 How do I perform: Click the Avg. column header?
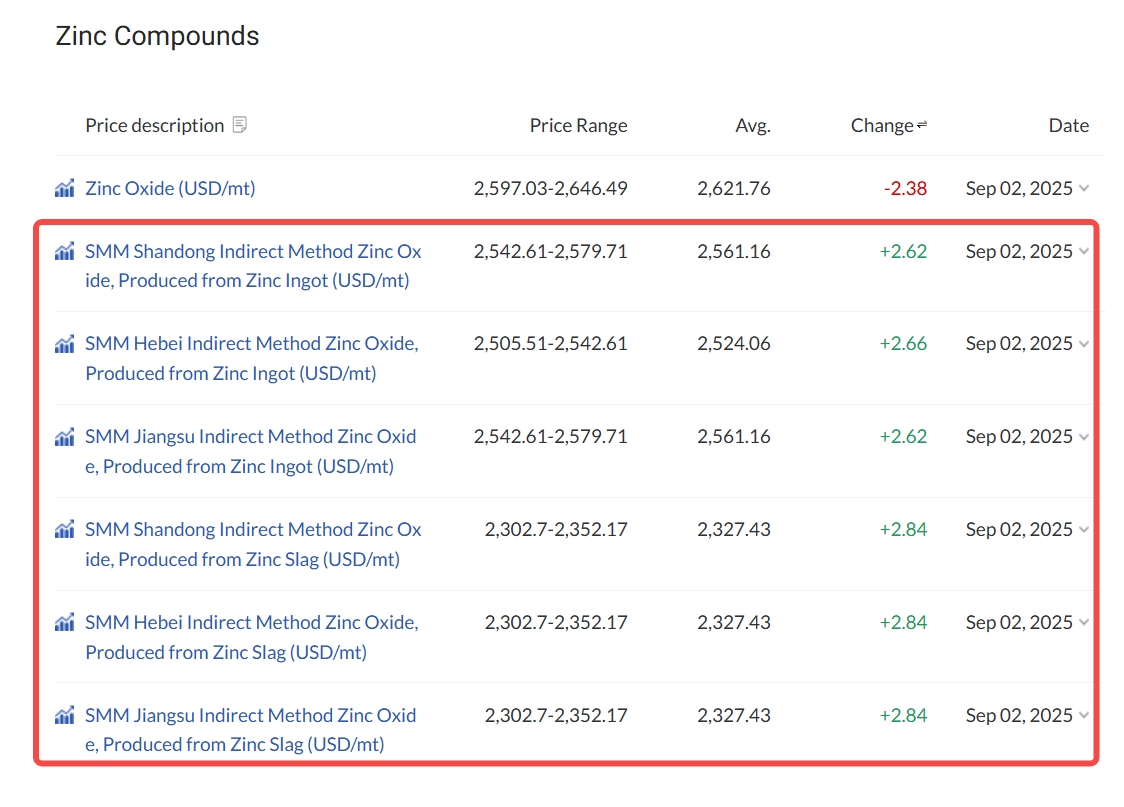click(753, 125)
